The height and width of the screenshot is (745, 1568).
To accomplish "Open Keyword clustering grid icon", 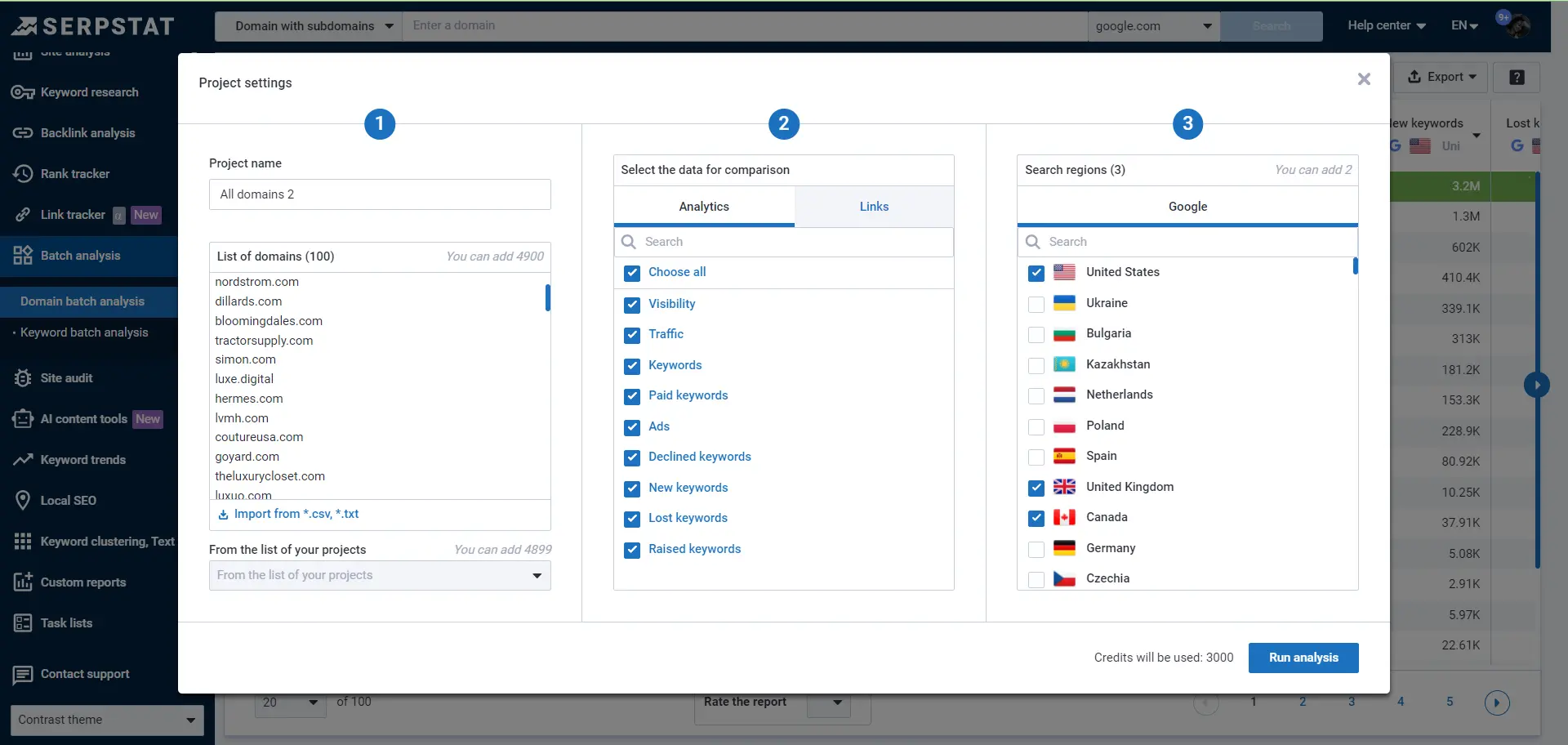I will (23, 542).
